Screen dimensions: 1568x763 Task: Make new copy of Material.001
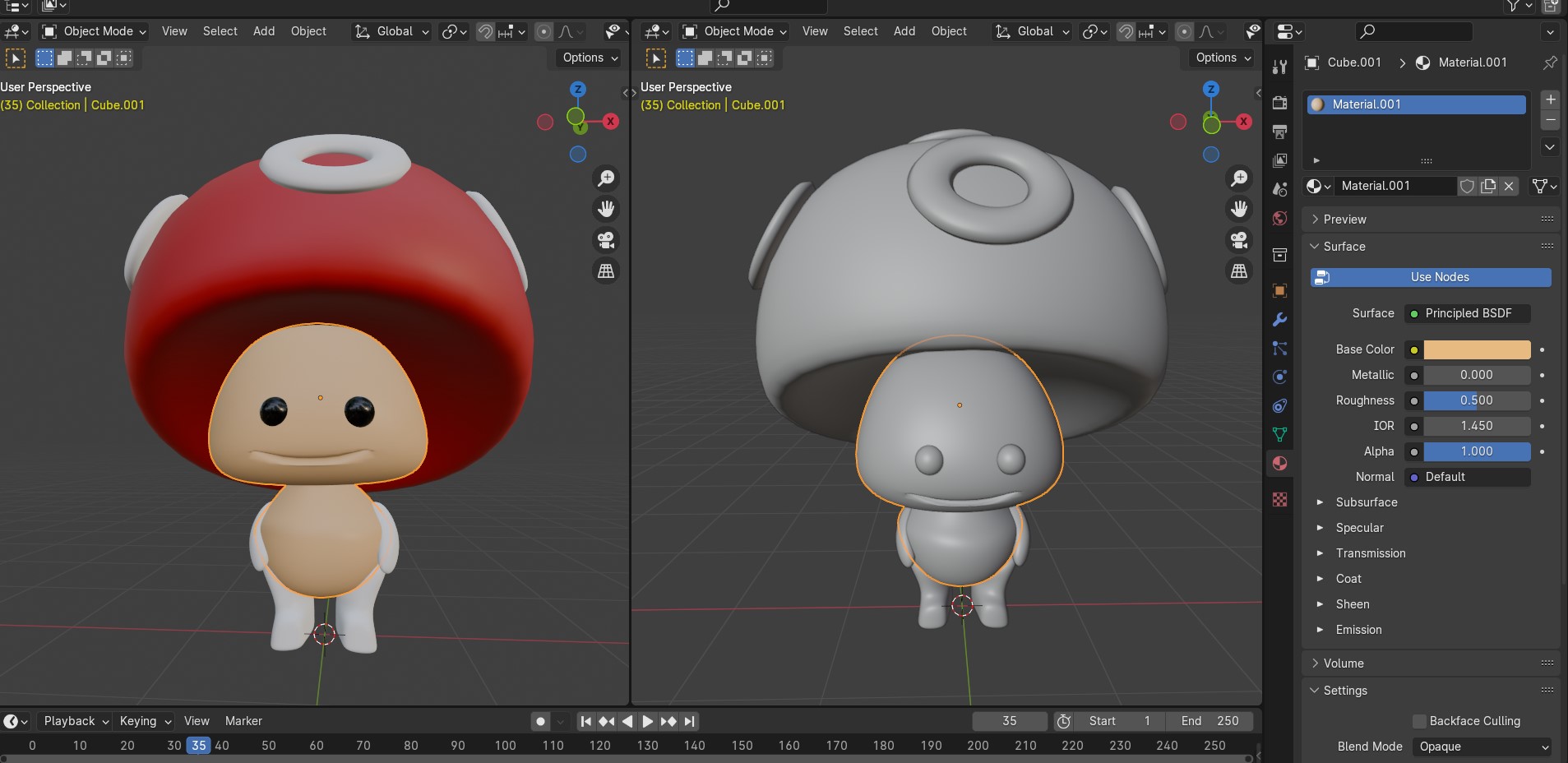1488,186
